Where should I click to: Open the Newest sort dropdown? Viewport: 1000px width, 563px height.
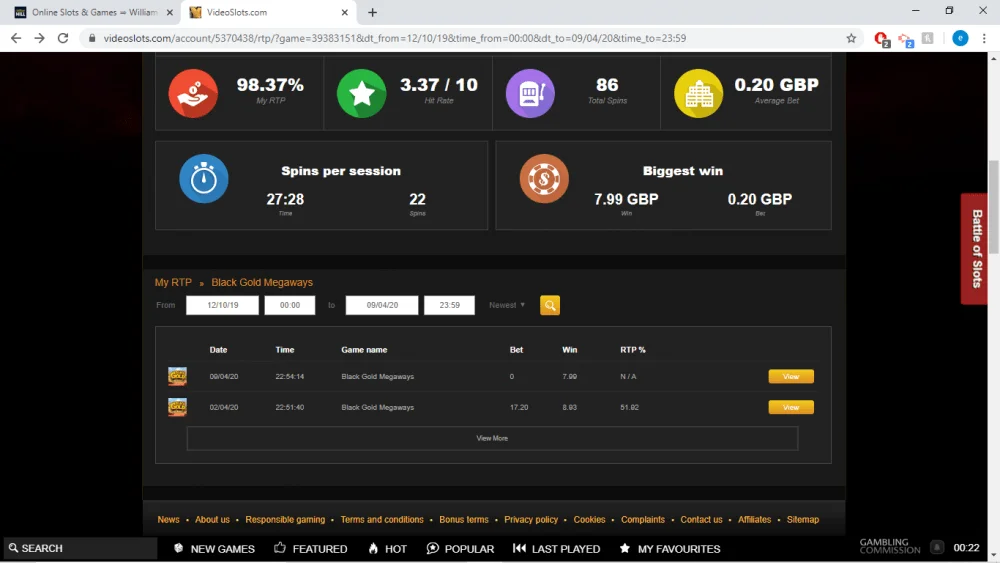point(507,305)
